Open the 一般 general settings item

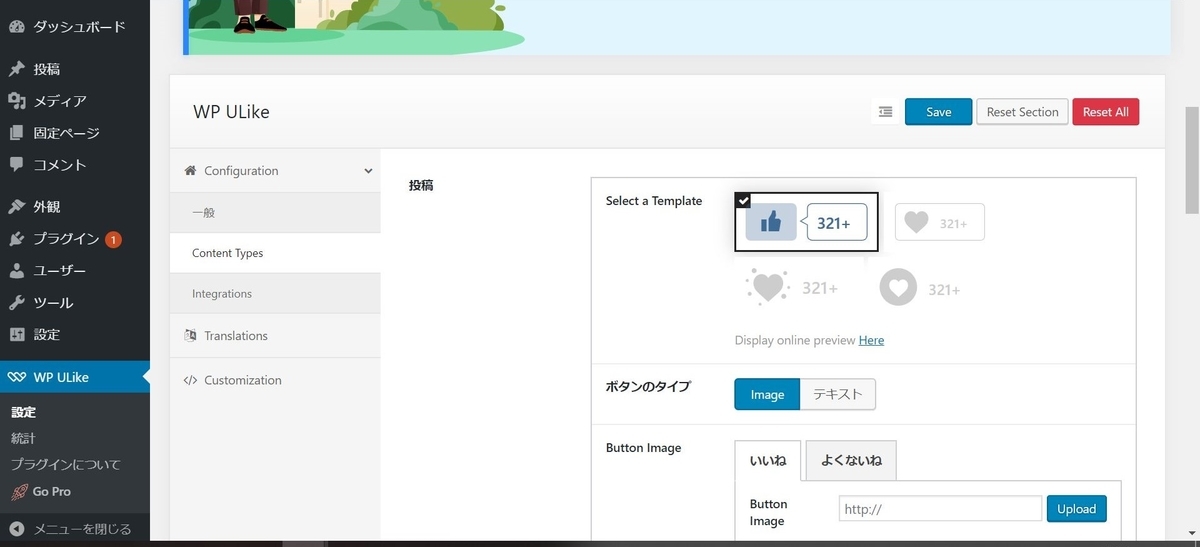(275, 213)
